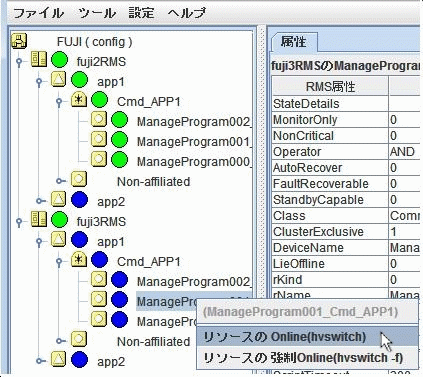Click the StateDetails attribute cell
The image size is (423, 377).
330,104
